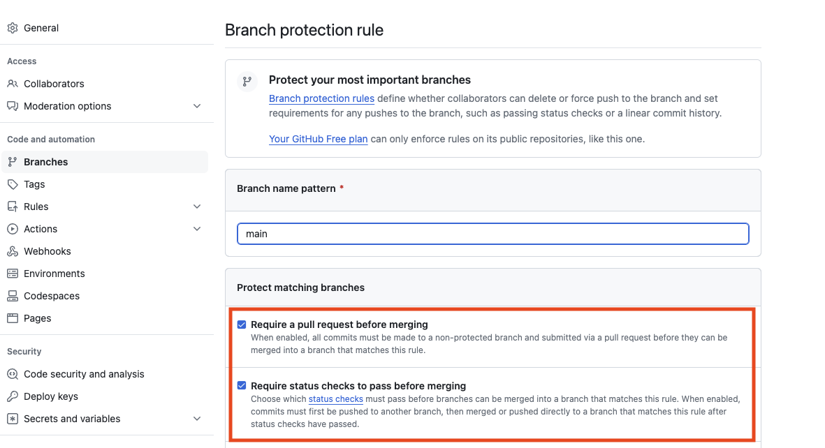Toggle Require status checks to pass checkbox
Screen dimensions: 825x448
click(242, 385)
